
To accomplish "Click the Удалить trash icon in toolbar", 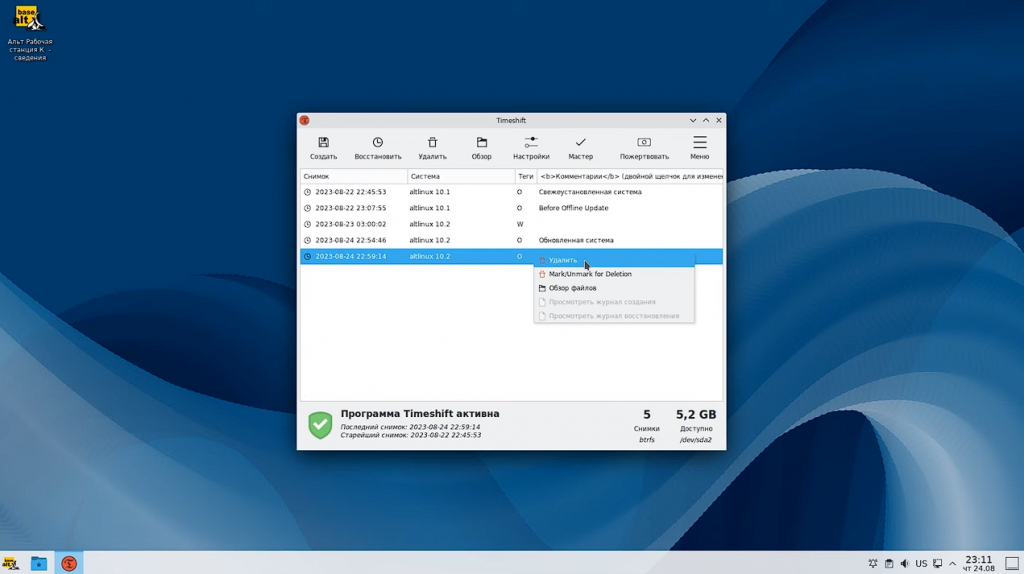I will pyautogui.click(x=432, y=142).
